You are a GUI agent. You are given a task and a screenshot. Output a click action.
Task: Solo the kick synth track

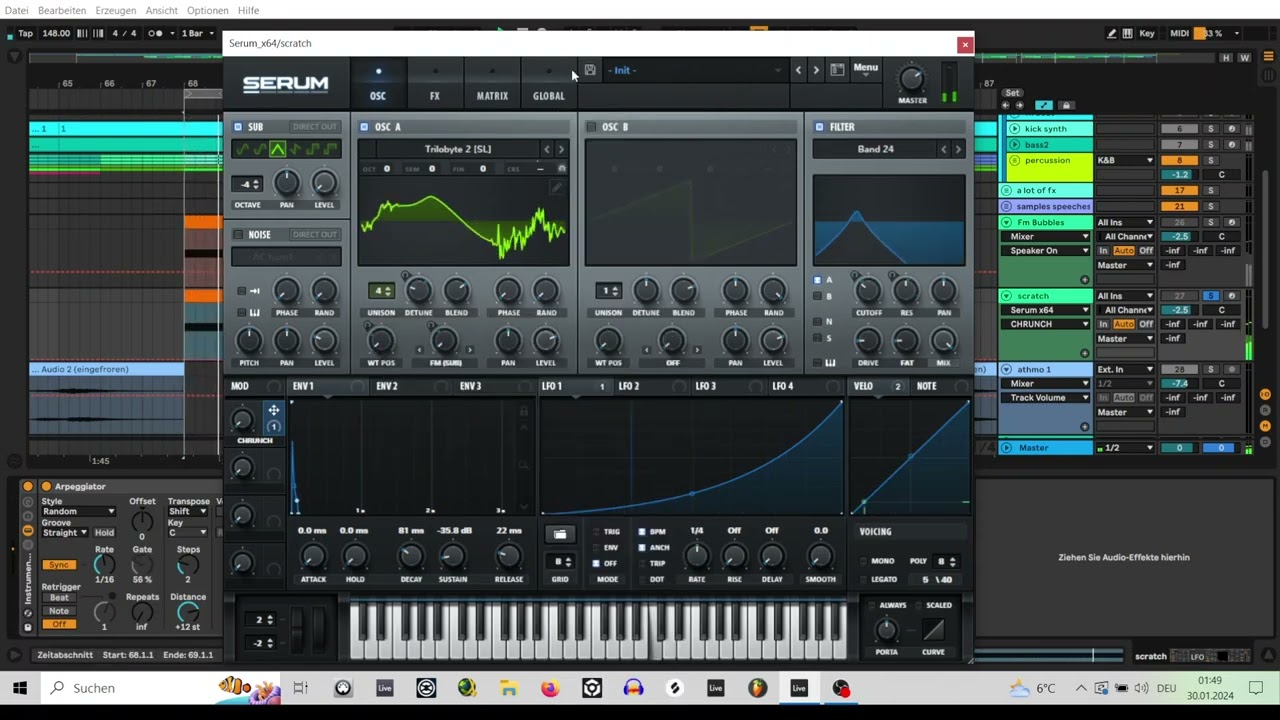point(1211,129)
